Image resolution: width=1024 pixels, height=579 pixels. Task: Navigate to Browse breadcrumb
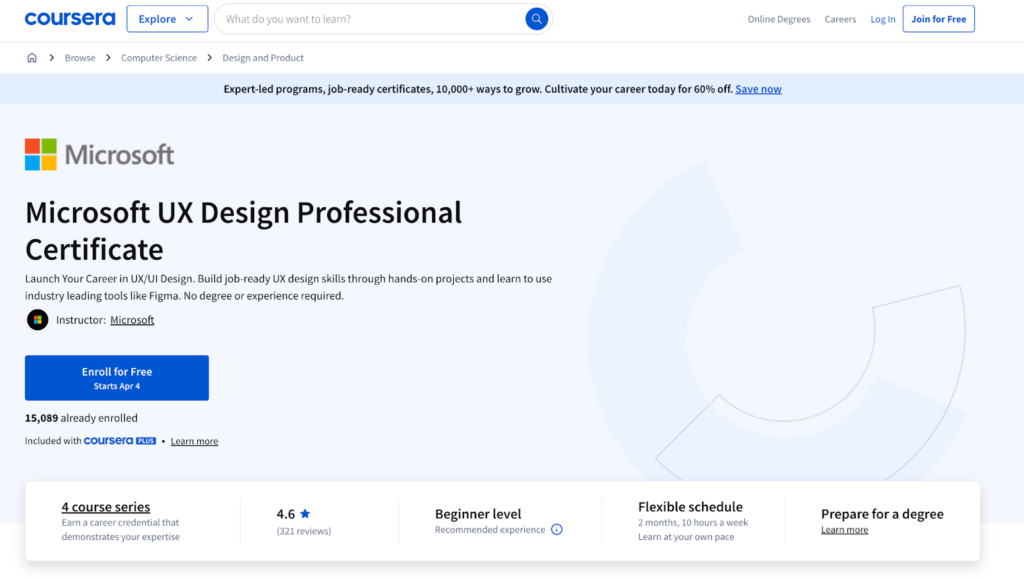pyautogui.click(x=80, y=57)
